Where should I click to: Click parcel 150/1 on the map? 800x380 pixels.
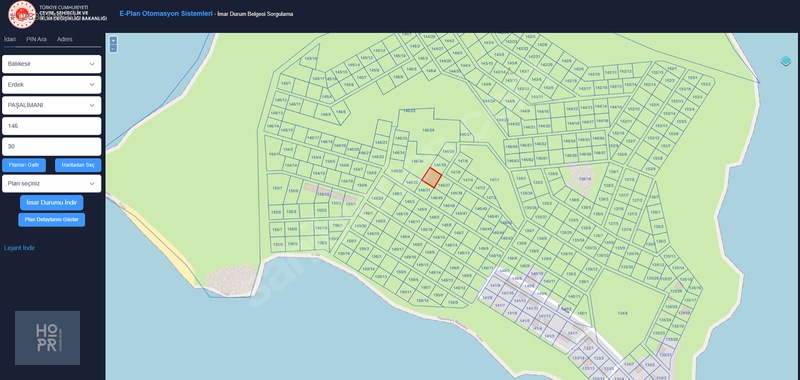point(351,241)
